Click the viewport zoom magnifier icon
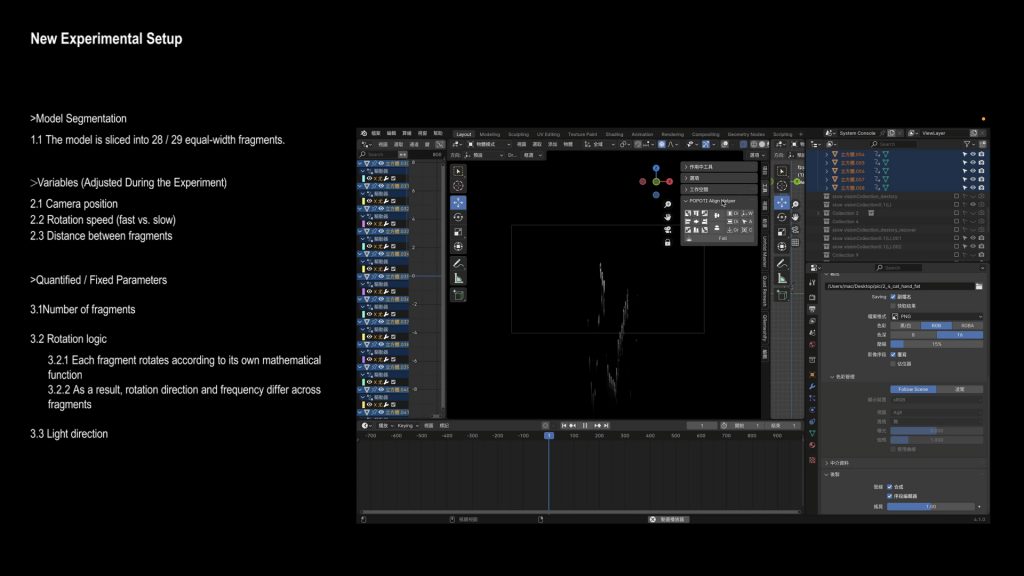This screenshot has height=576, width=1024. pos(667,205)
